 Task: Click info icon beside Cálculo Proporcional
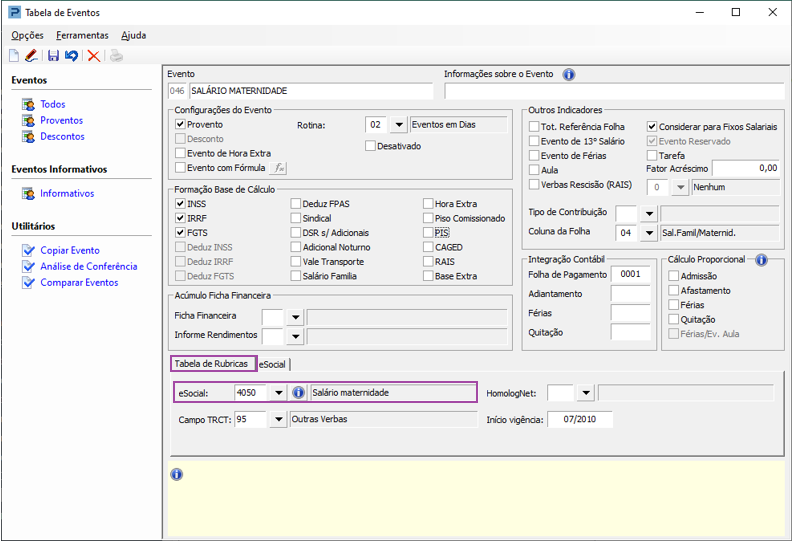[x=761, y=260]
